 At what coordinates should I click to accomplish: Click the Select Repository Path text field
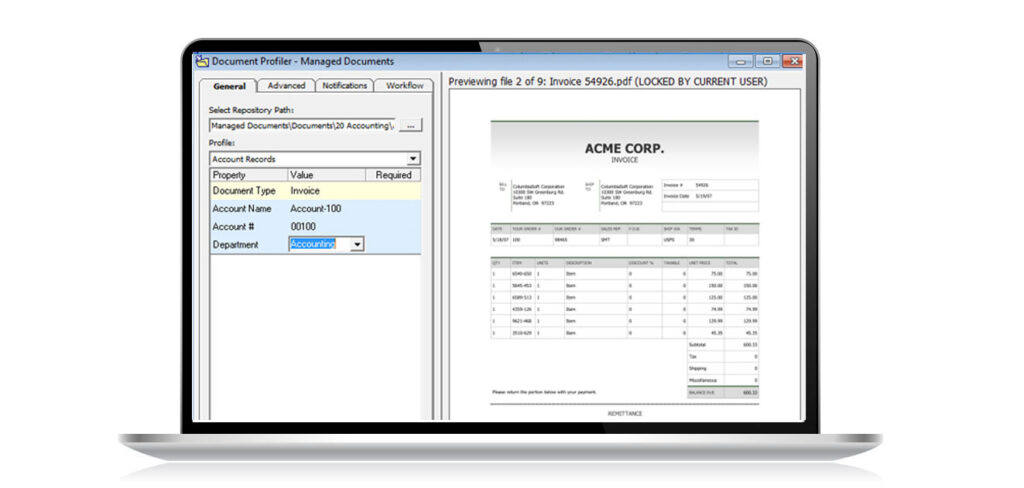[302, 125]
